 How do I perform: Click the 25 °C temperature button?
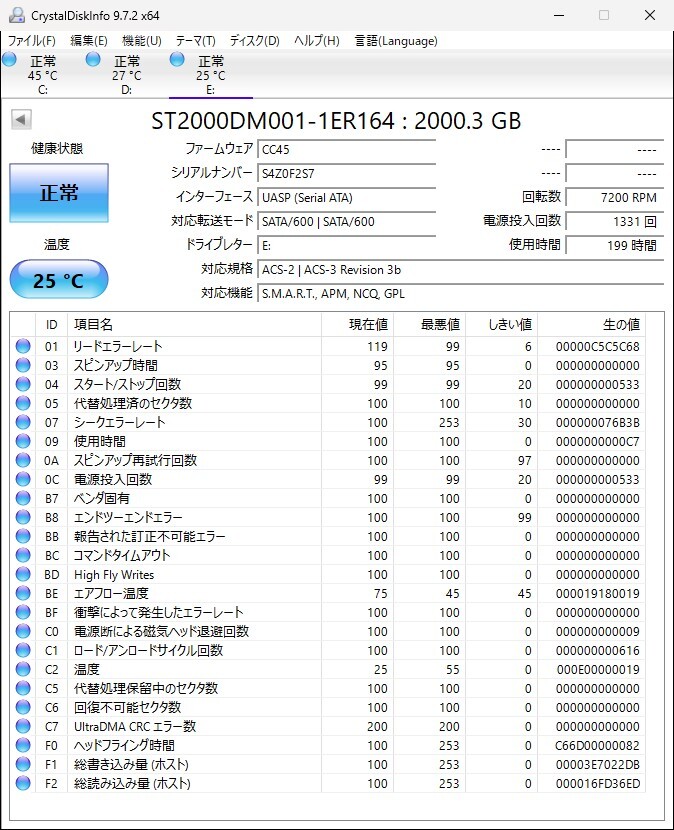(59, 279)
